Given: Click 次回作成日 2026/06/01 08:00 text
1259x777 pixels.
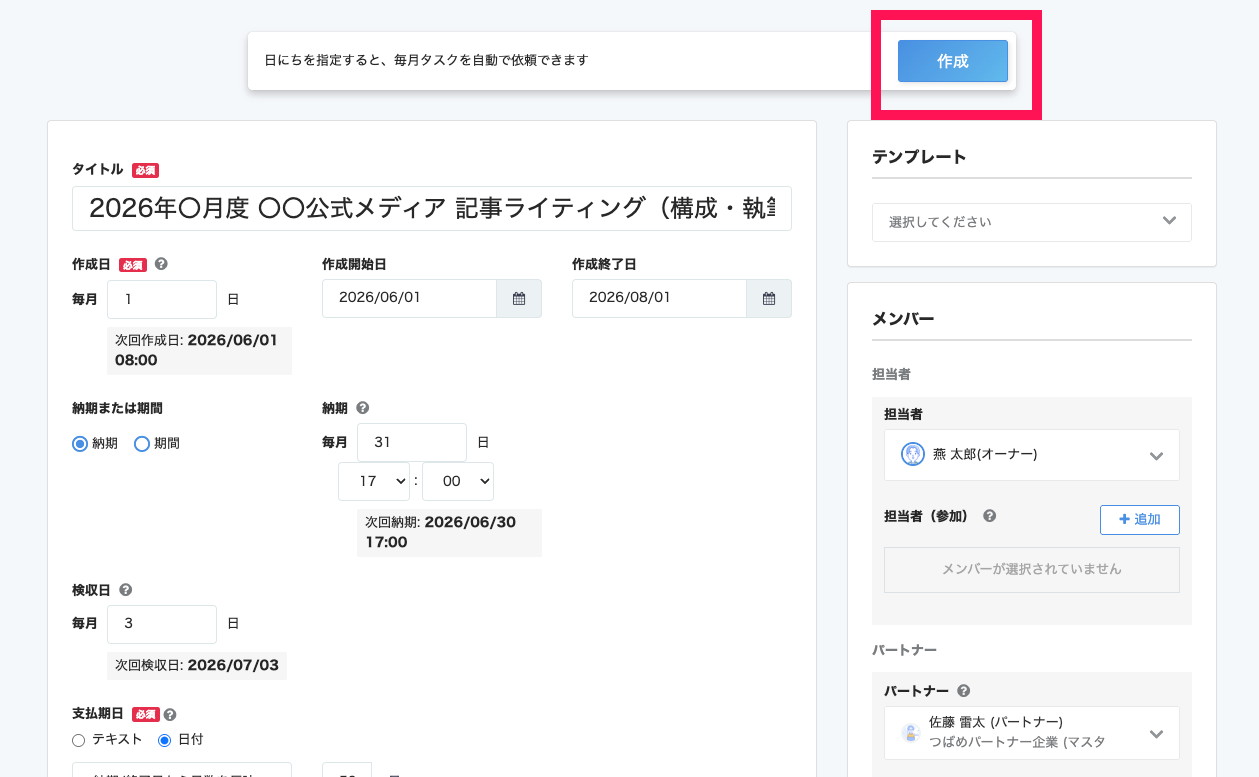Looking at the screenshot, I should pyautogui.click(x=199, y=350).
